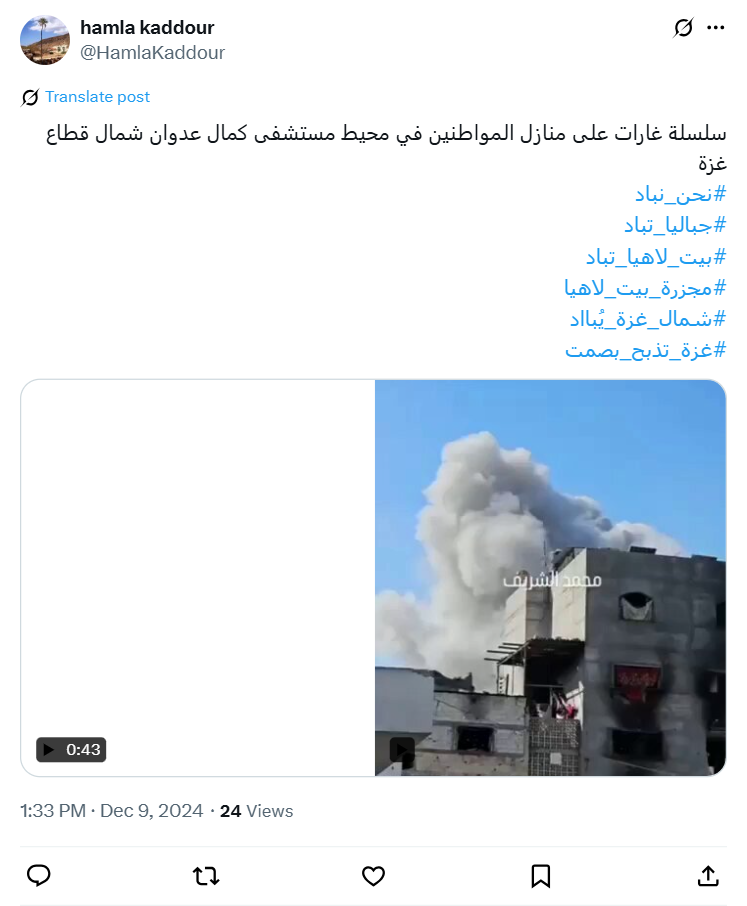This screenshot has height=906, width=747.
Task: Repost this tweet using the retweet icon
Action: [206, 876]
